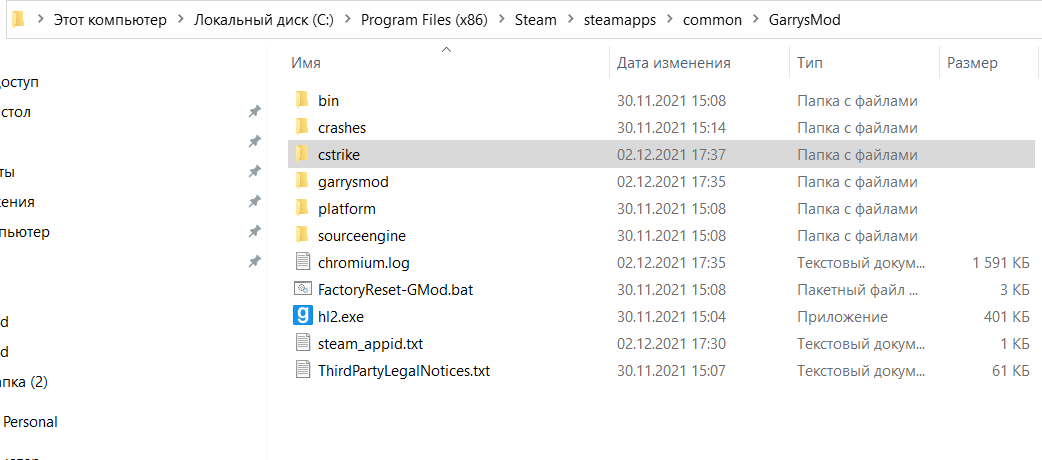Click the ThirdPartyLegalNotices.txt file icon
This screenshot has height=460, width=1042.
click(x=303, y=370)
